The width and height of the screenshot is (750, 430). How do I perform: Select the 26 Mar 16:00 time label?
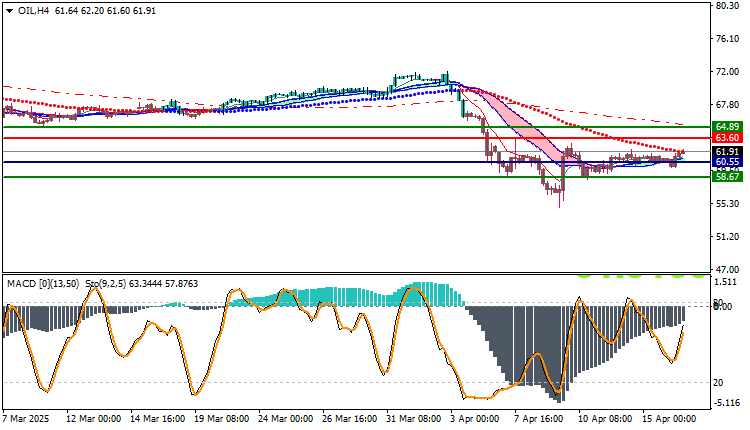349,419
